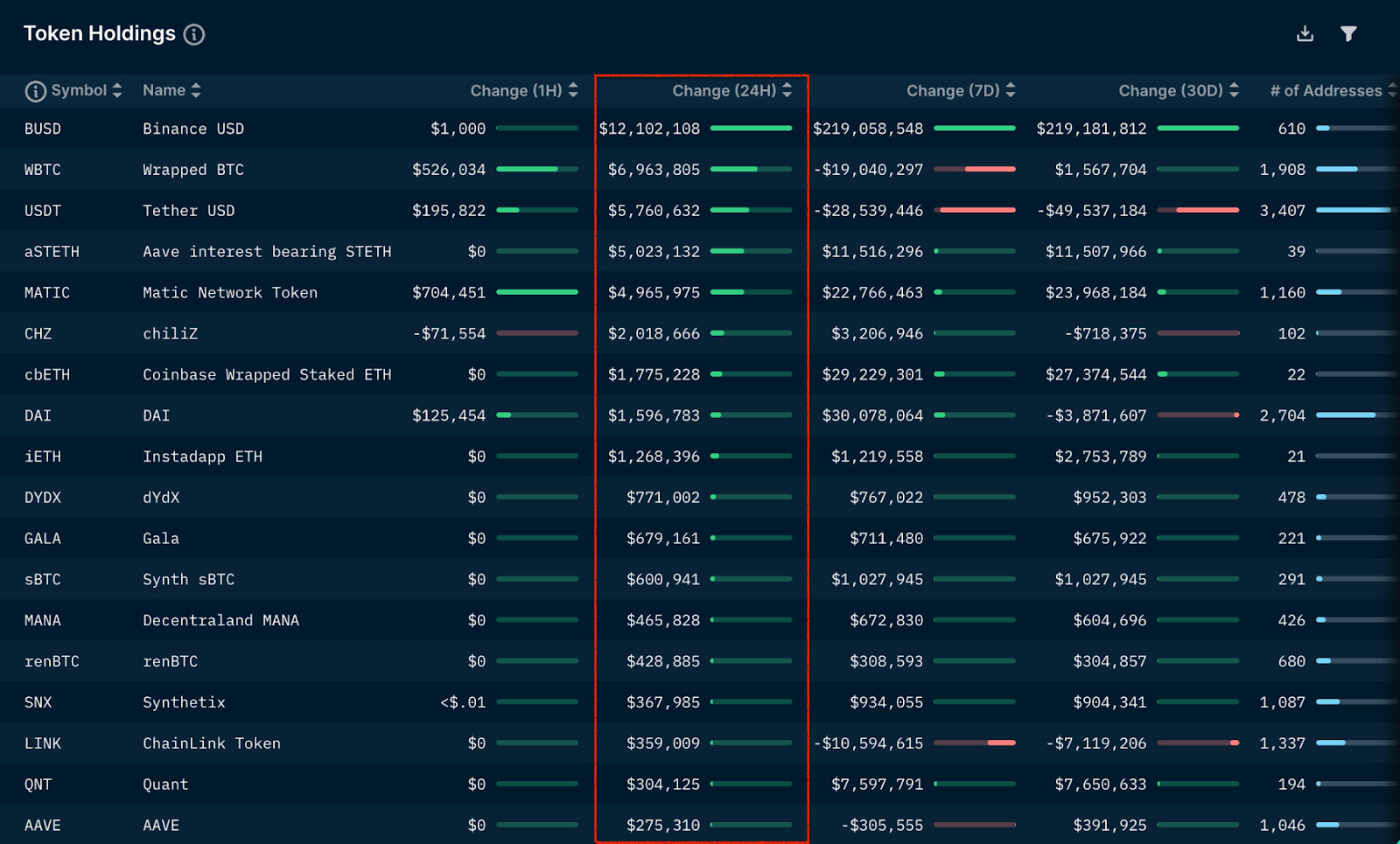Select the QNT symbol cell

[38, 785]
